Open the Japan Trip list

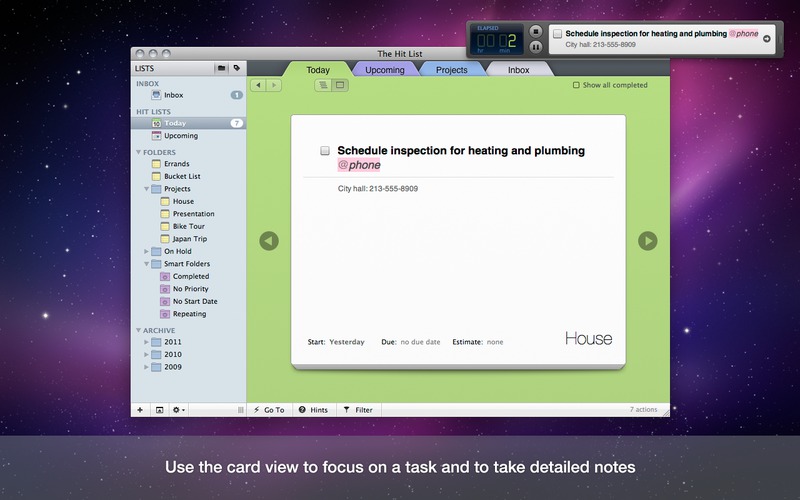click(x=188, y=239)
